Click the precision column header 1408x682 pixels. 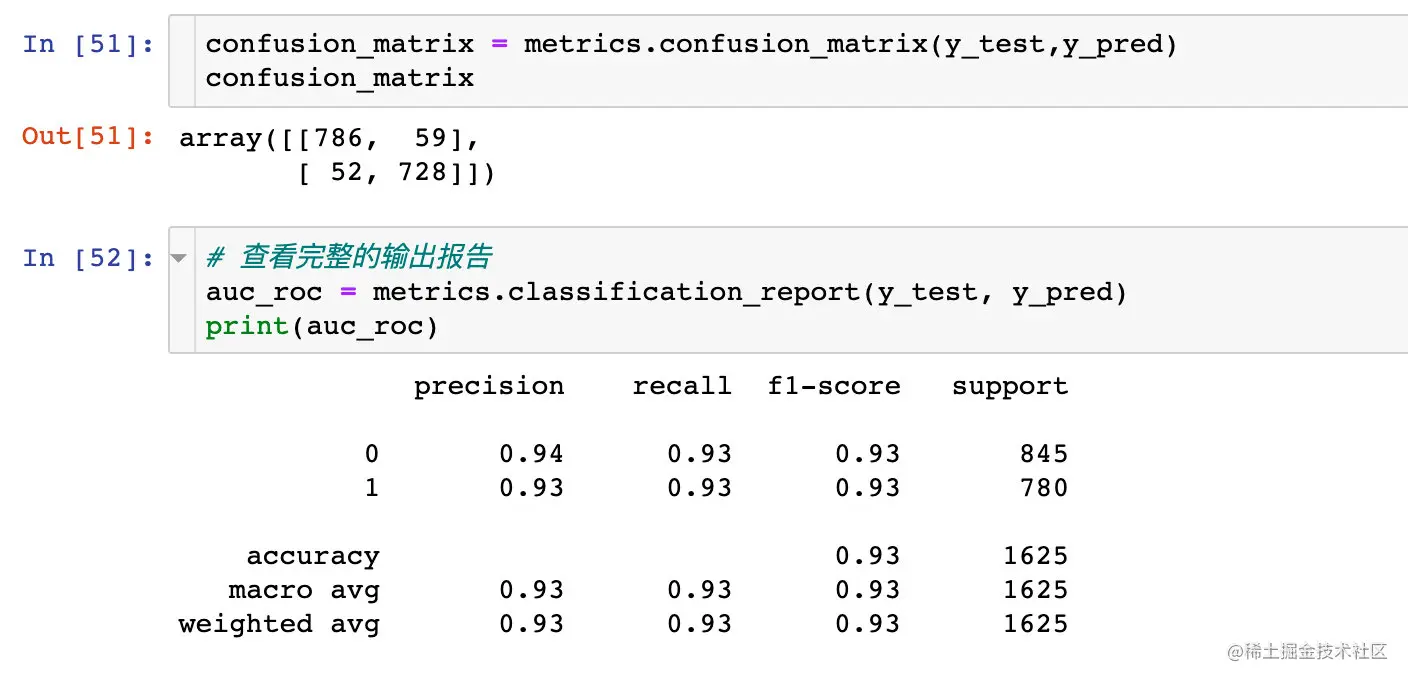[489, 386]
